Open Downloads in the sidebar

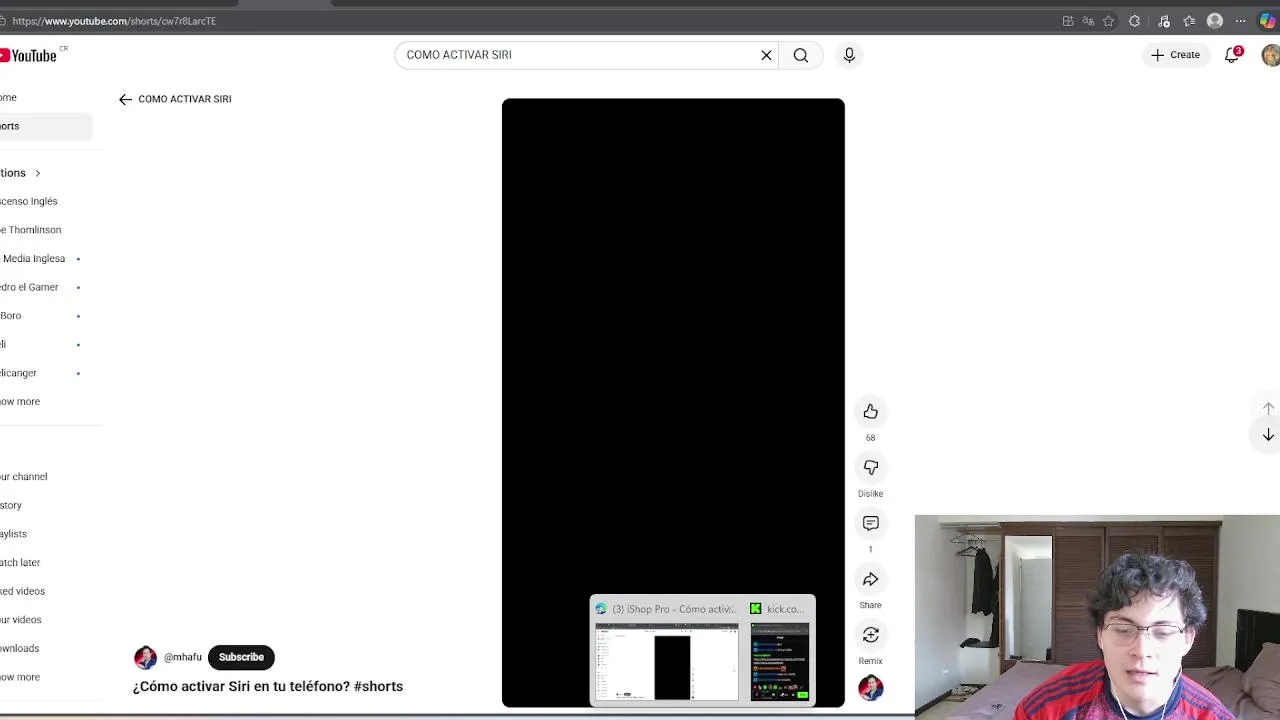coord(20,648)
